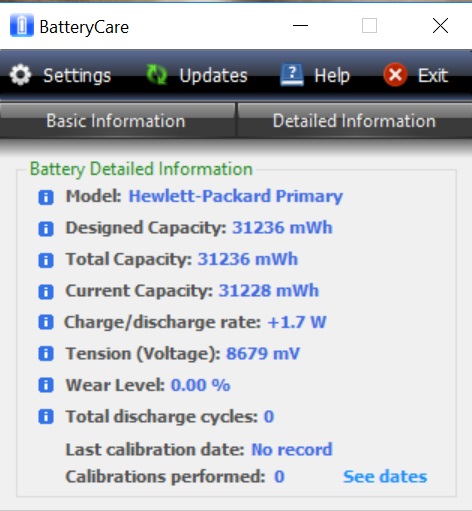Click the BatteryCare title bar app icon
The height and width of the screenshot is (511, 472).
22,25
